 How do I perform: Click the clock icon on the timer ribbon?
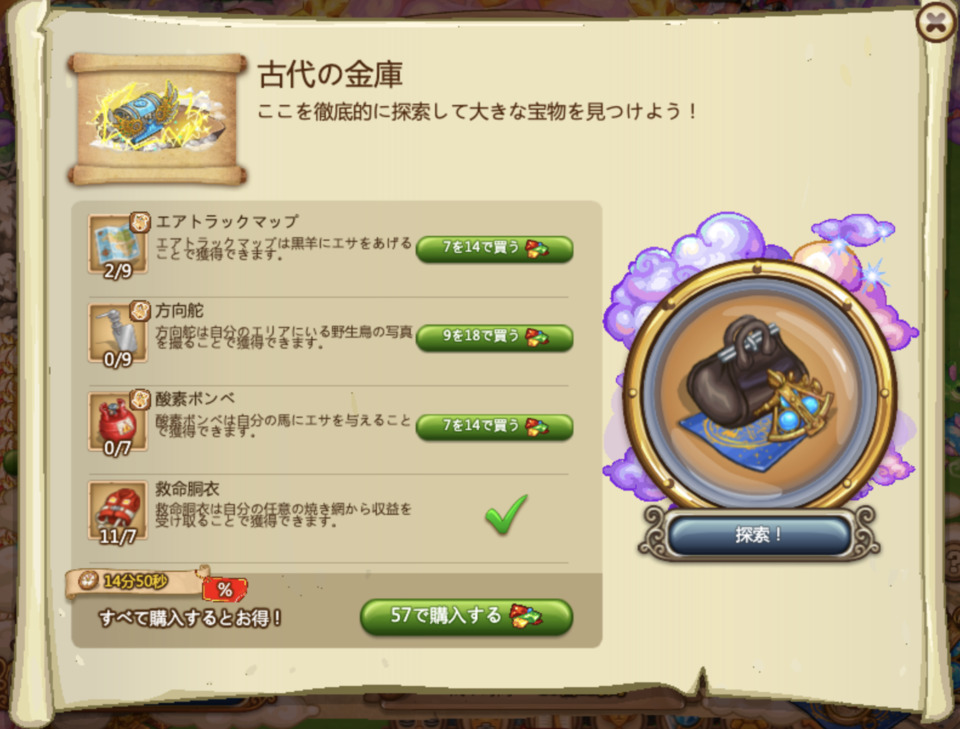pos(88,581)
